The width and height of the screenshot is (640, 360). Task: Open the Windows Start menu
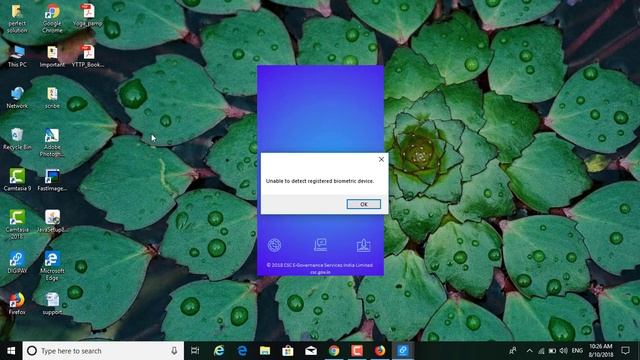pos(11,351)
